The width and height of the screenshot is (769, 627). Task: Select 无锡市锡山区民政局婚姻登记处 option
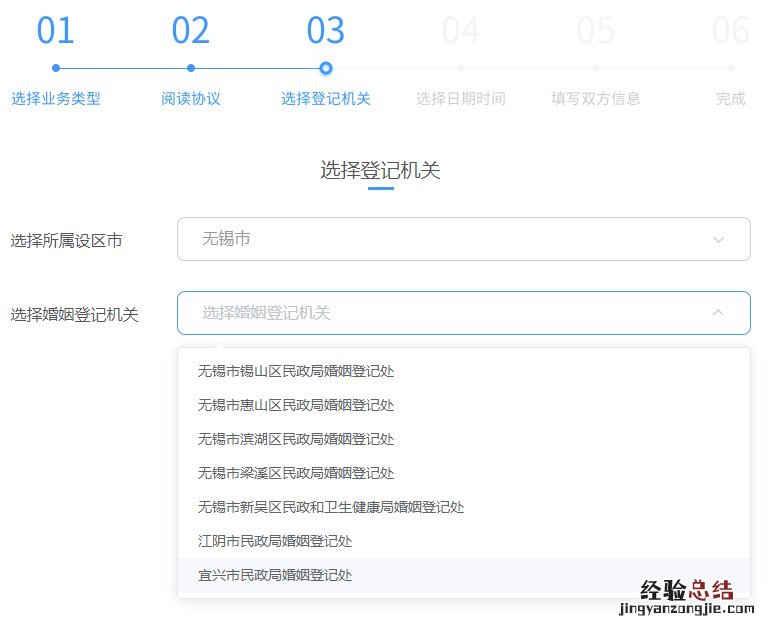tap(296, 371)
